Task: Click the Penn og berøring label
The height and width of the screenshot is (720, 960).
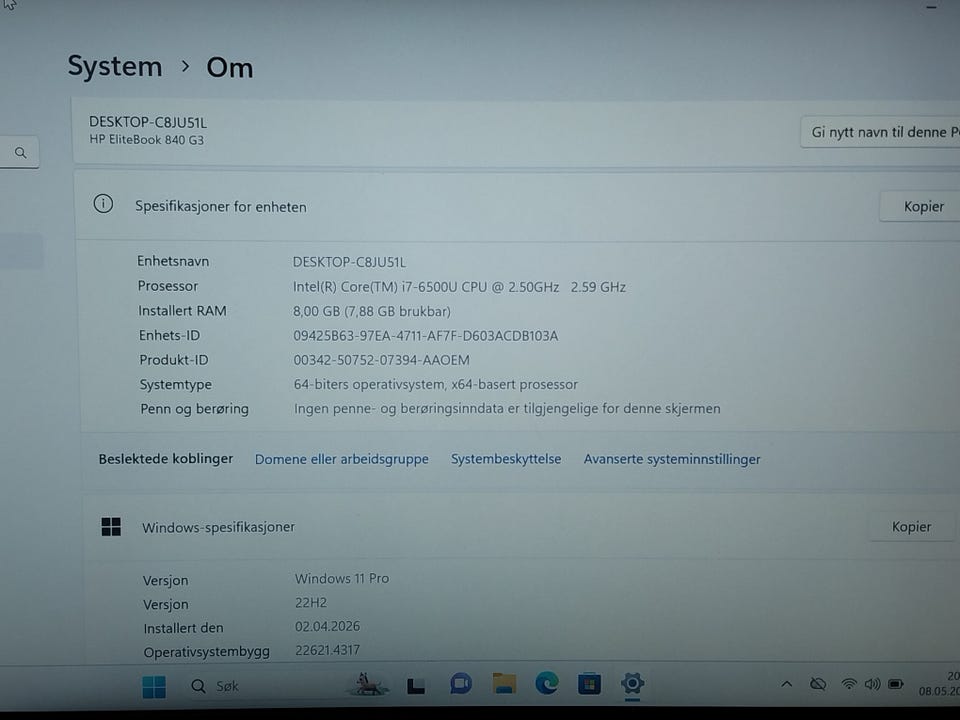Action: tap(194, 409)
